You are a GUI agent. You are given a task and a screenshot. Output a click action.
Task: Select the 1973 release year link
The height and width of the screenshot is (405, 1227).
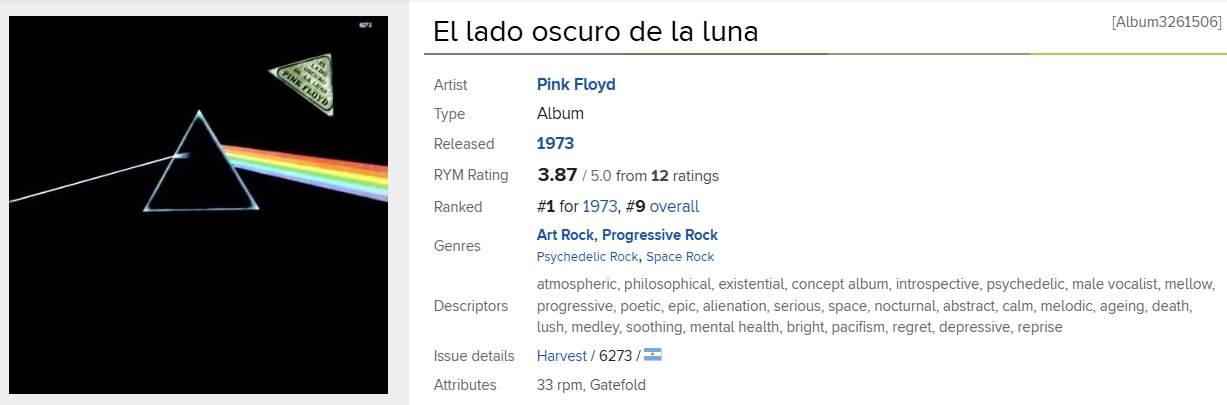point(555,143)
